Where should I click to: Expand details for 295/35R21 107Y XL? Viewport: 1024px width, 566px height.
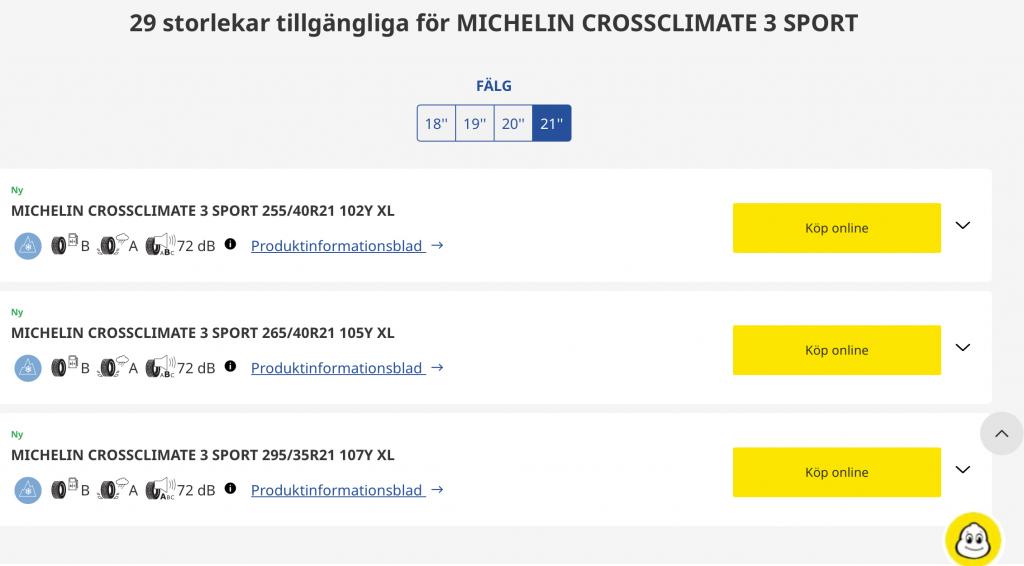pyautogui.click(x=963, y=469)
